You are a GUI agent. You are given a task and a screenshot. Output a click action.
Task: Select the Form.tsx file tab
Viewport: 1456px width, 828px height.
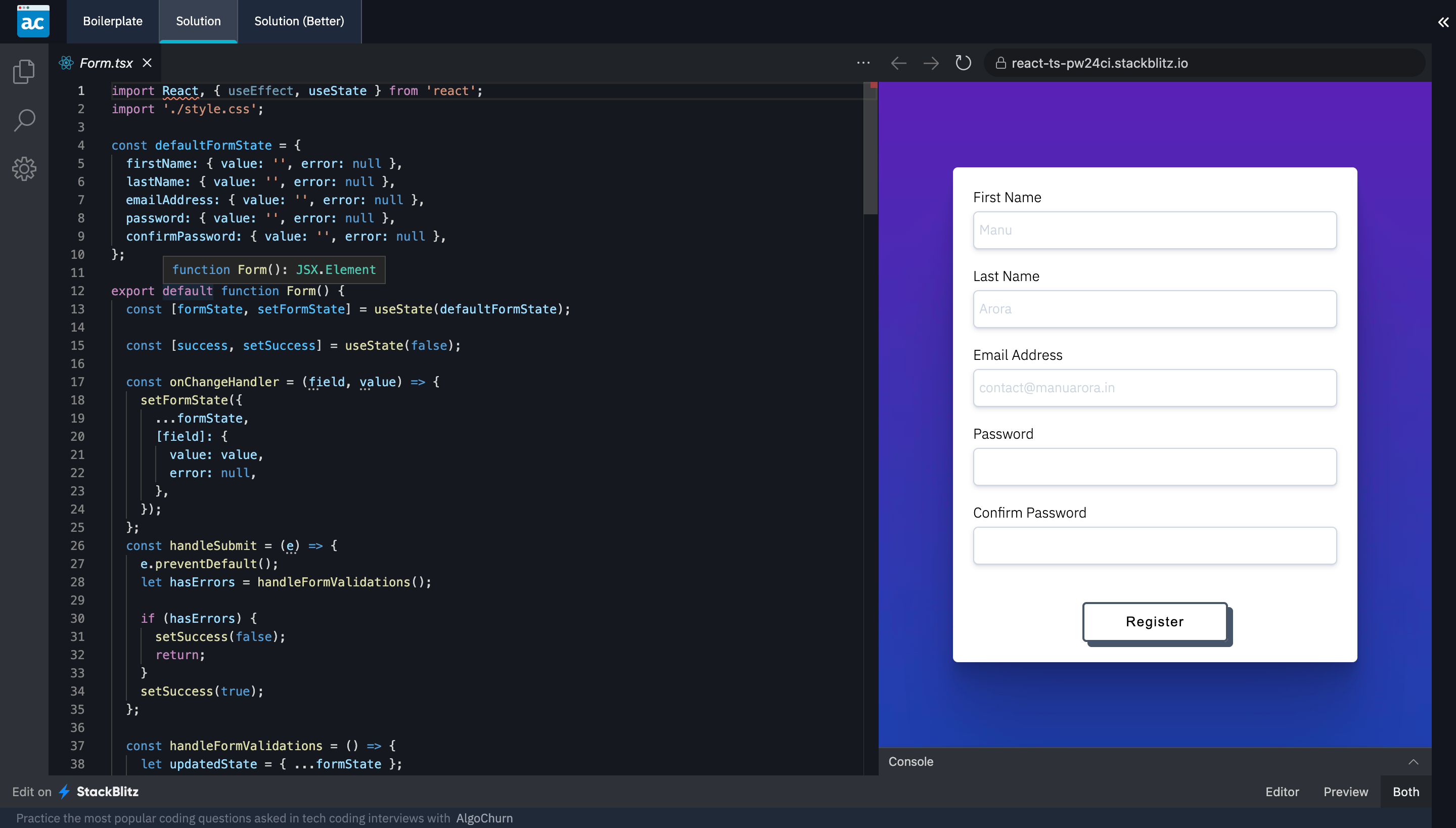pyautogui.click(x=106, y=63)
